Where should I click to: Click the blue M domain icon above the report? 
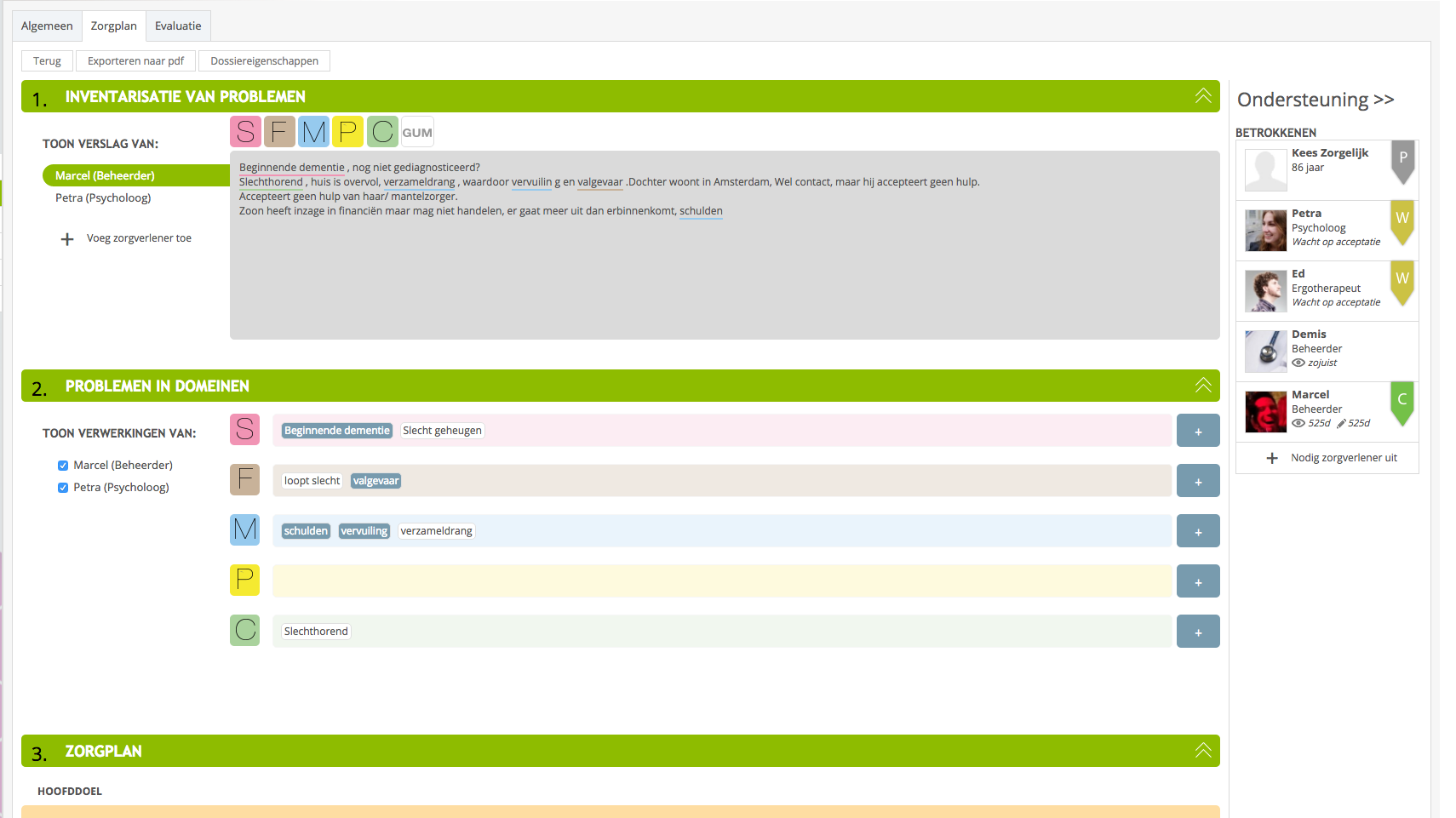(x=313, y=132)
